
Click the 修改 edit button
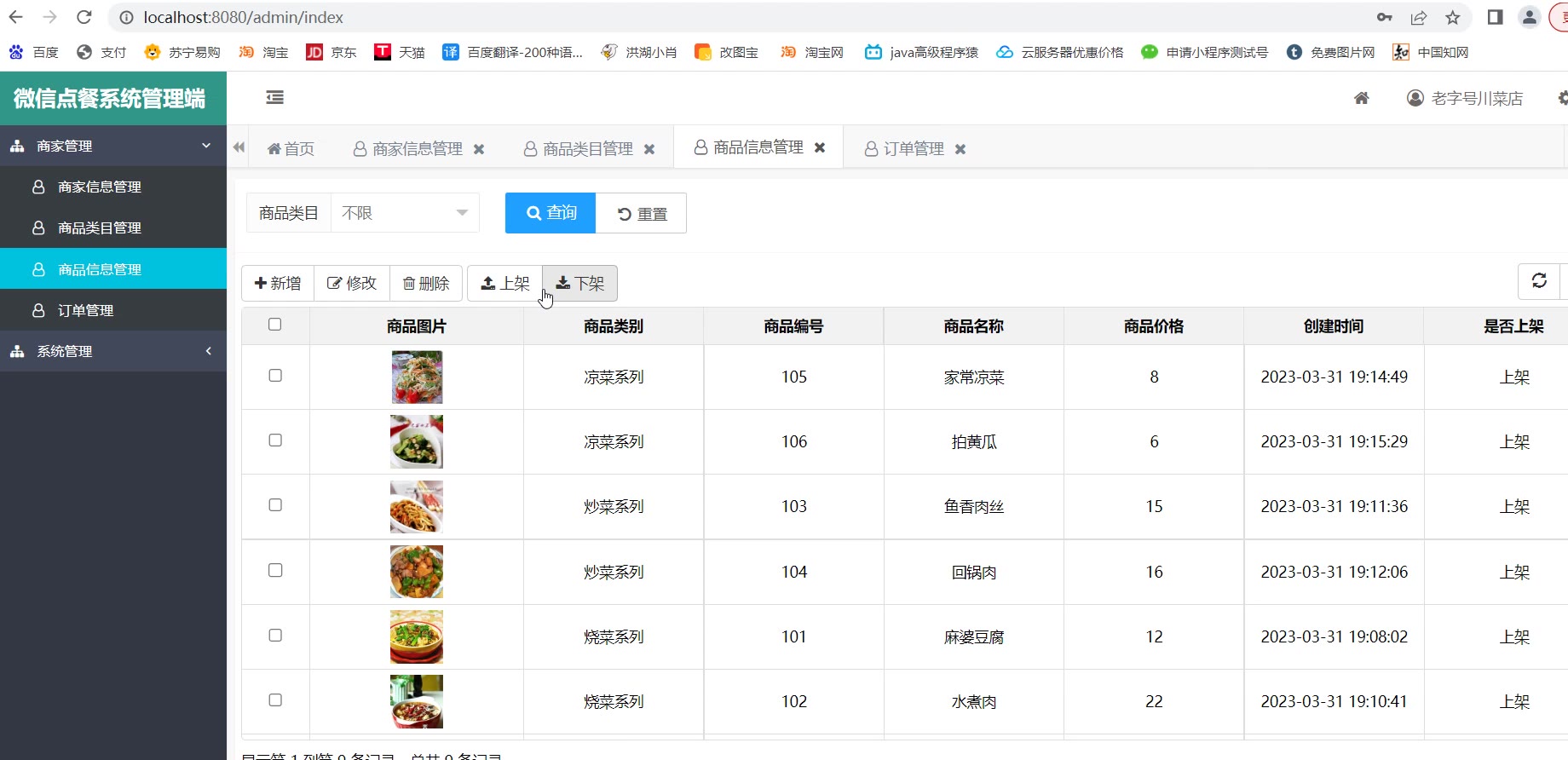(352, 283)
